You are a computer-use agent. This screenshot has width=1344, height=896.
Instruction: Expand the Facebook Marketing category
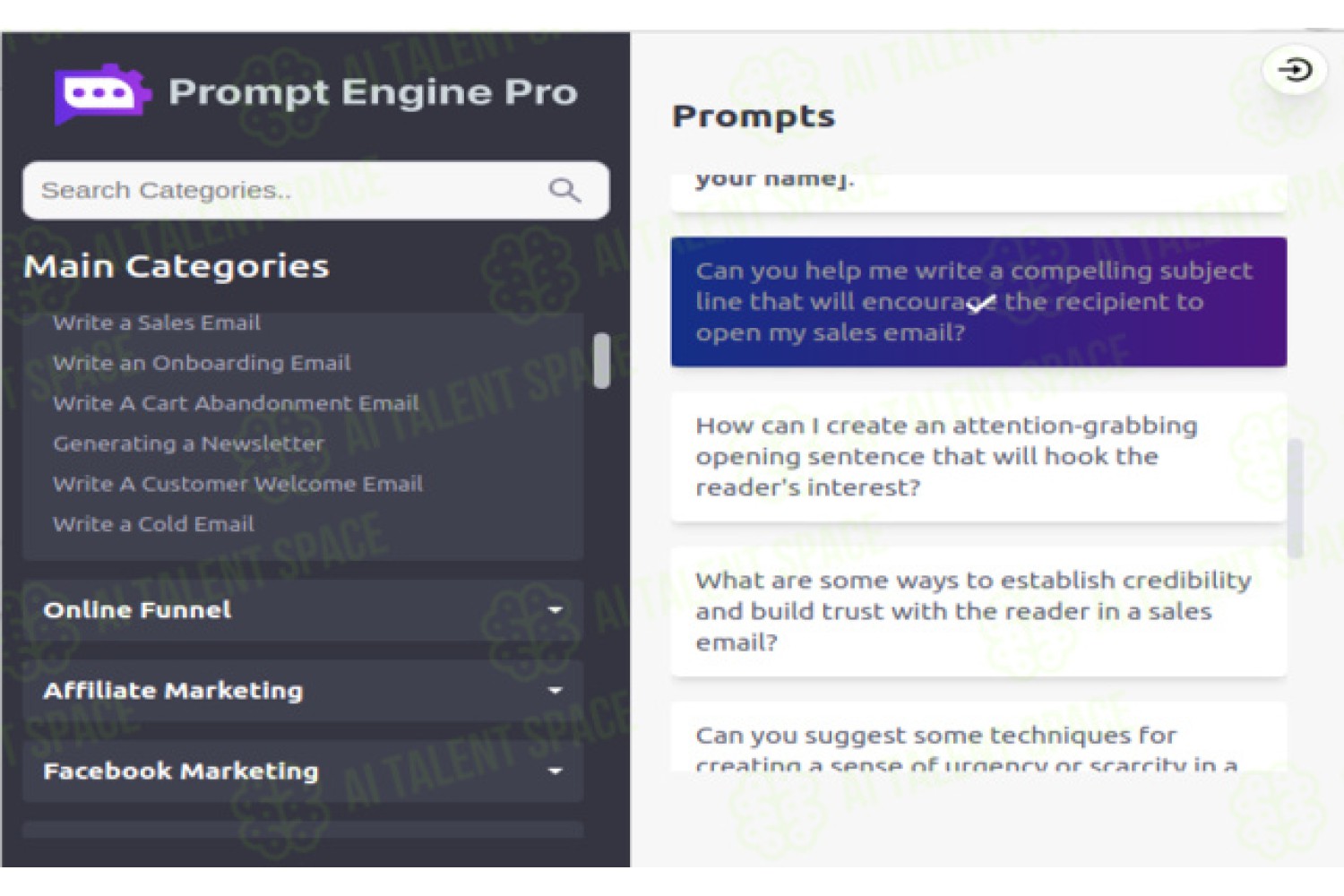point(303,771)
